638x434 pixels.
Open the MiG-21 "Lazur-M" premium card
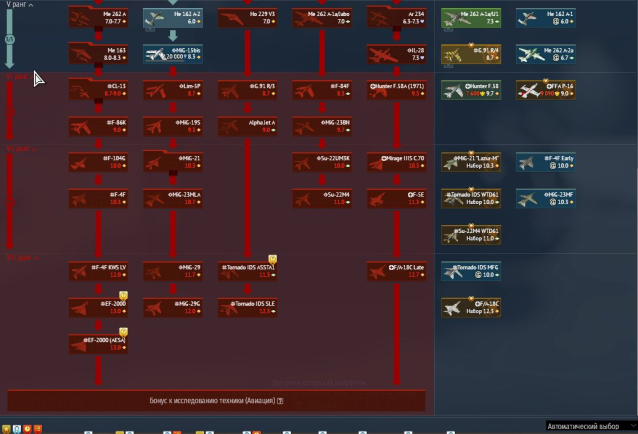pos(470,162)
